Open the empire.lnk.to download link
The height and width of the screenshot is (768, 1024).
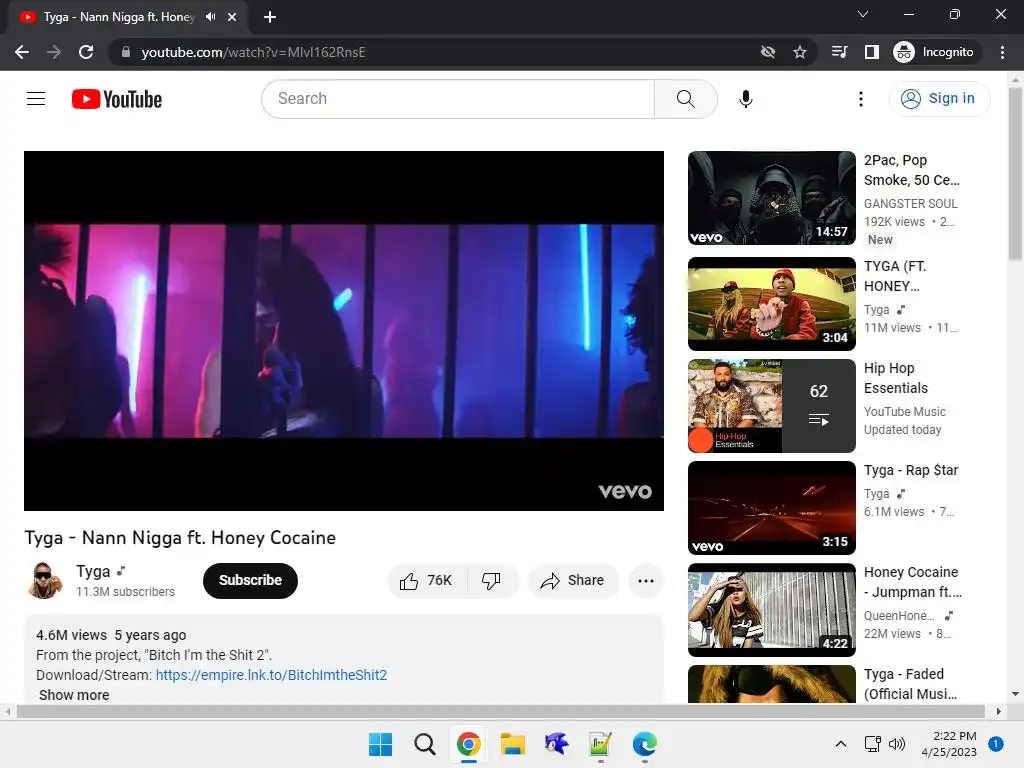pyautogui.click(x=271, y=675)
